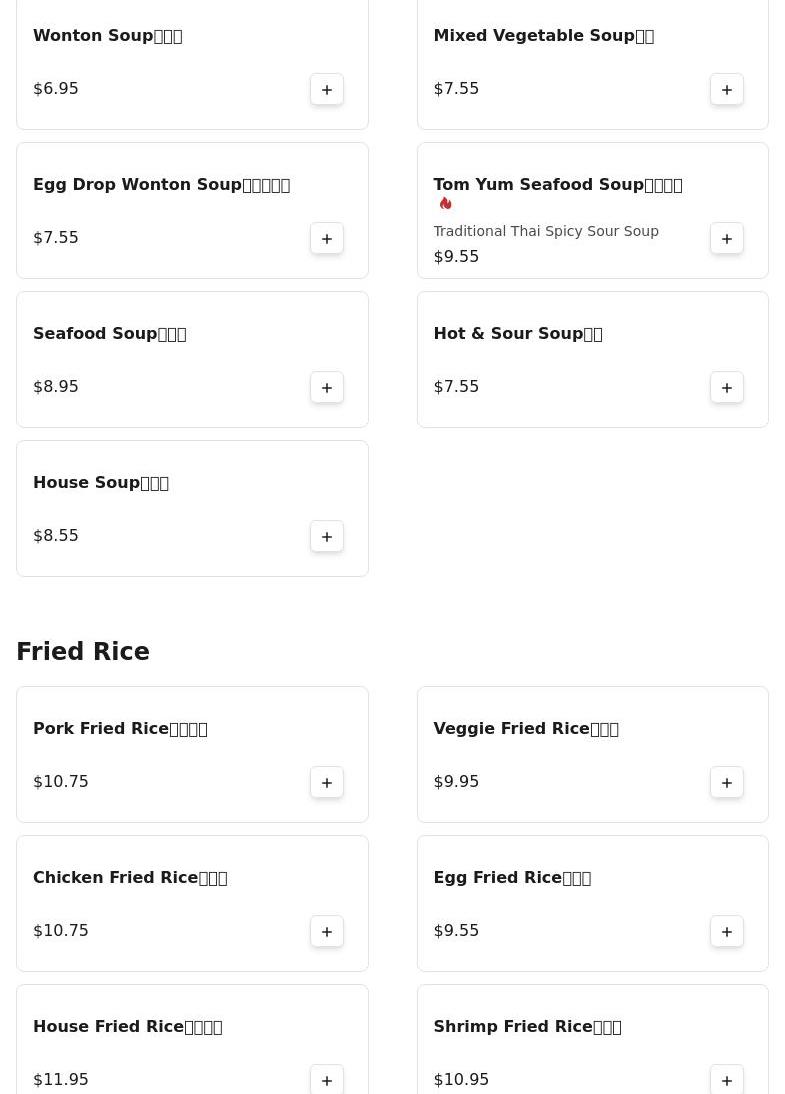The width and height of the screenshot is (785, 1094).
Task: Add Wonton Soup to the order
Action: pyautogui.click(x=327, y=89)
